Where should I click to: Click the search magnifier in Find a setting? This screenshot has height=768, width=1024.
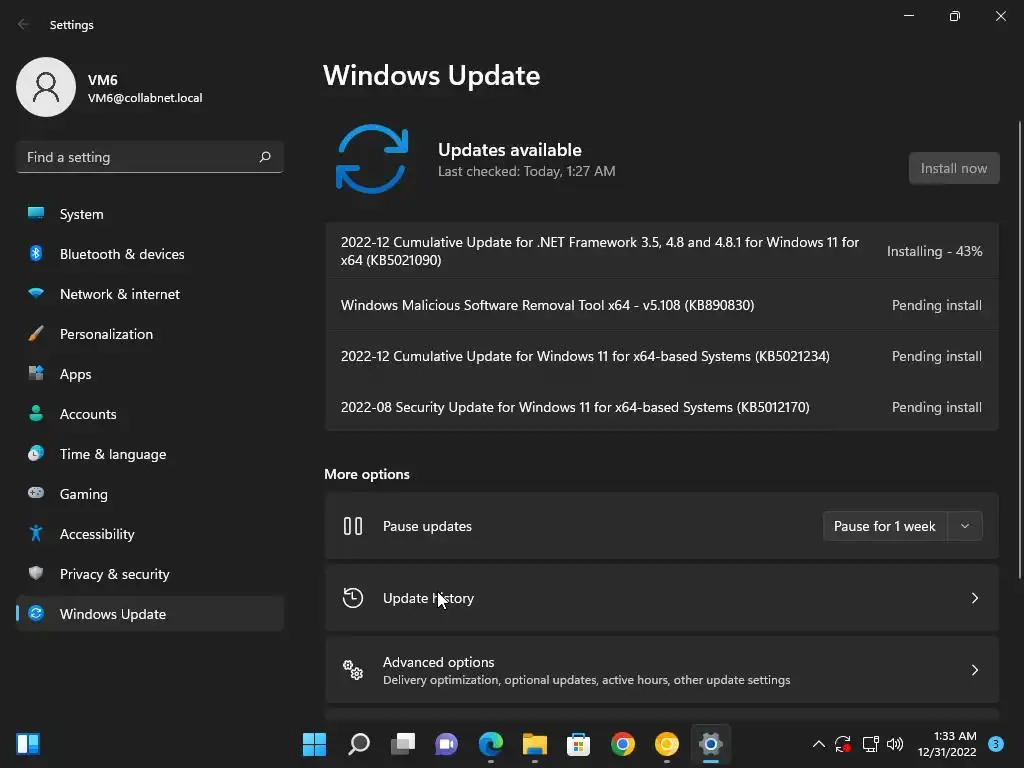(x=264, y=157)
